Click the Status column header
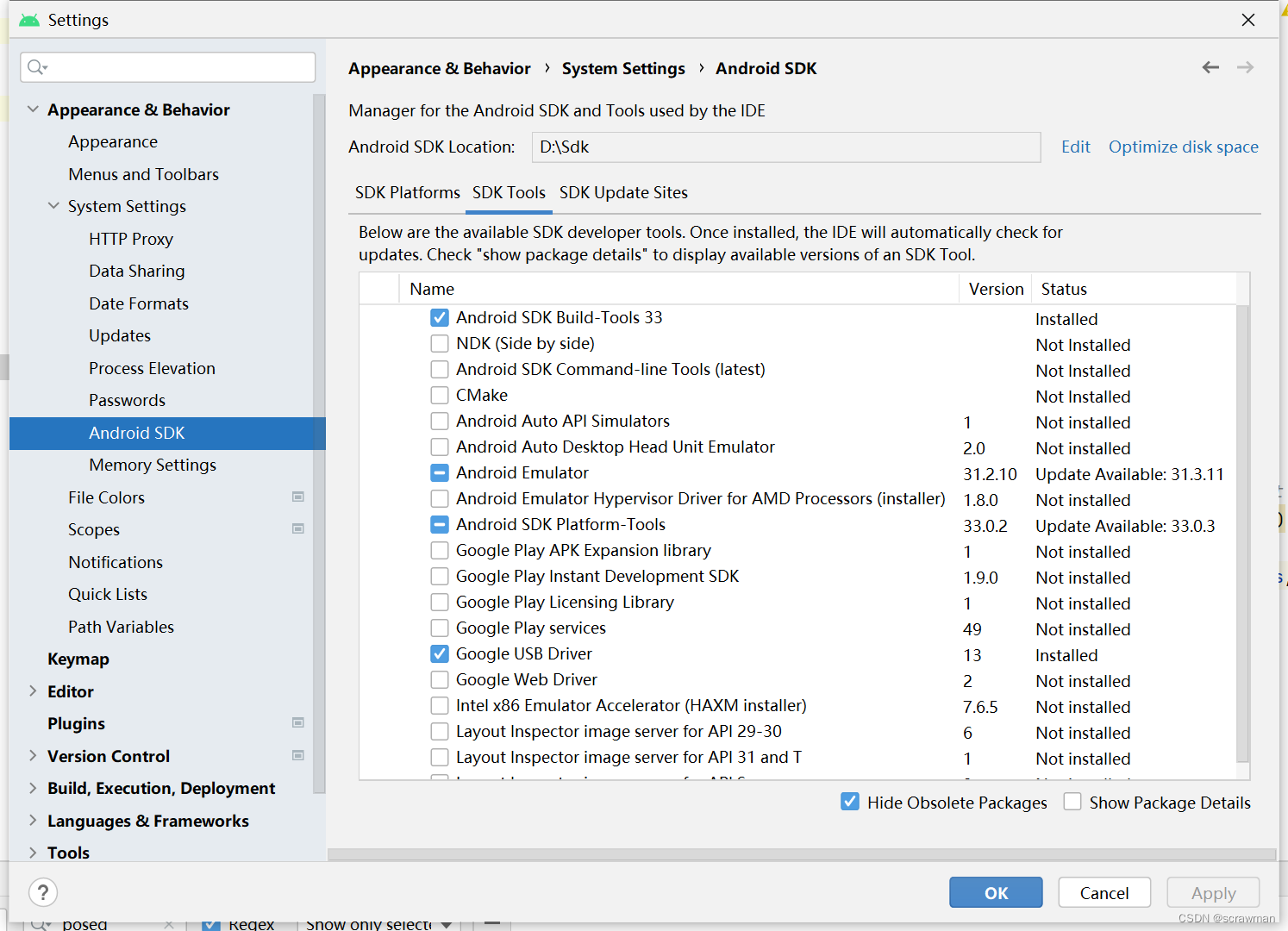Screen dimensions: 1288x931 tap(1134, 290)
